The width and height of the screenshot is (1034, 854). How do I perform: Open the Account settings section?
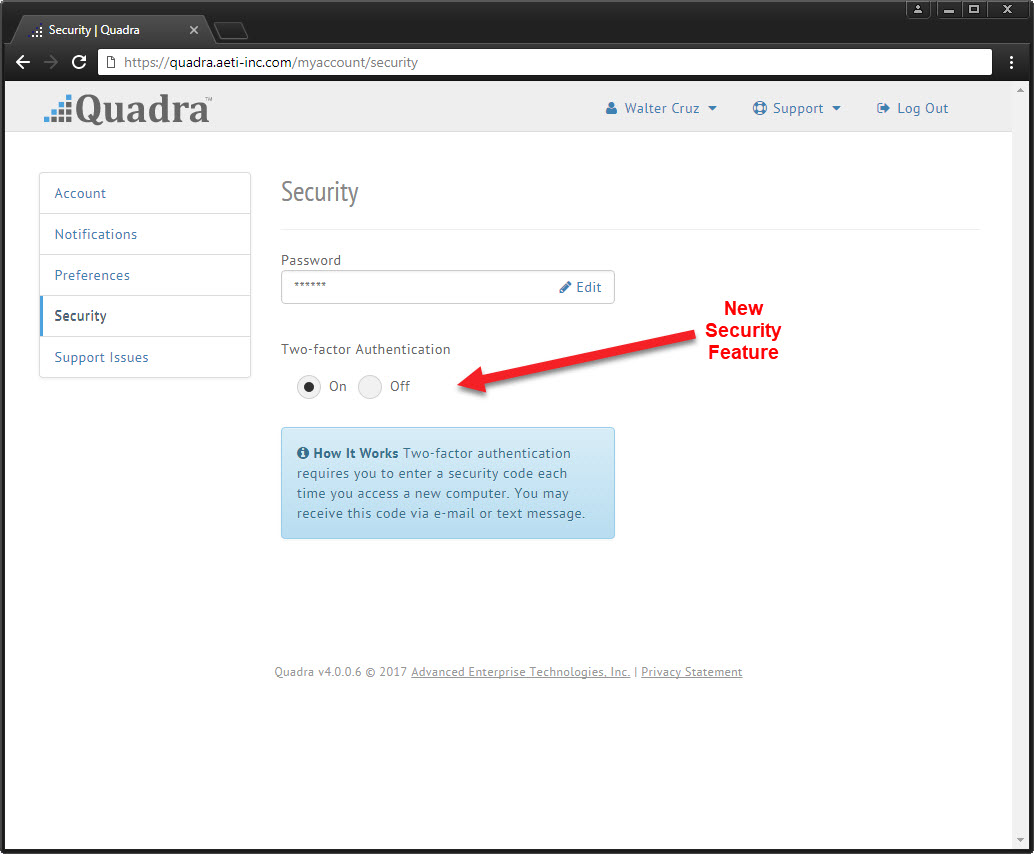145,193
